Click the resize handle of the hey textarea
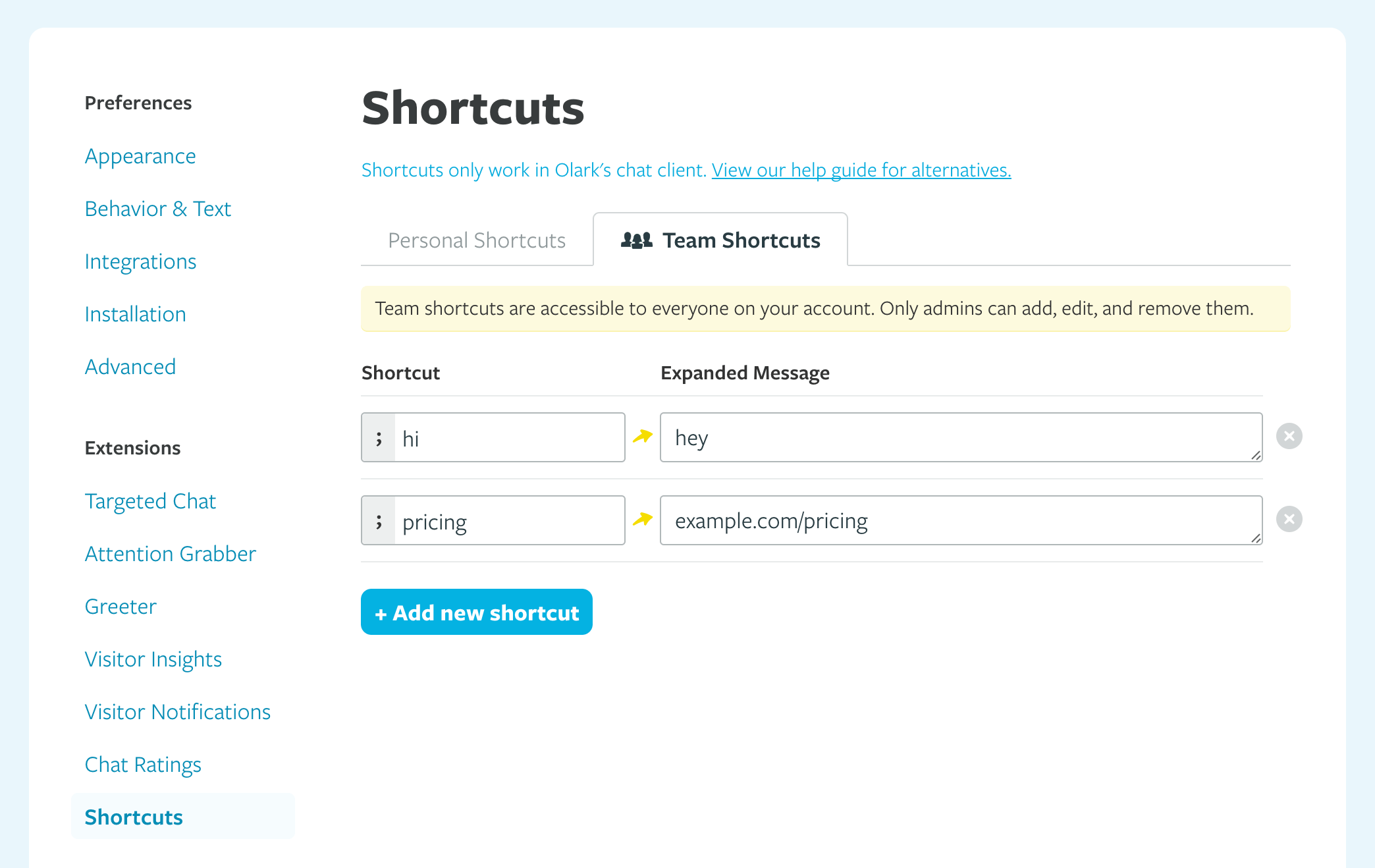Screen dimensions: 1375x868 (x=1256, y=456)
